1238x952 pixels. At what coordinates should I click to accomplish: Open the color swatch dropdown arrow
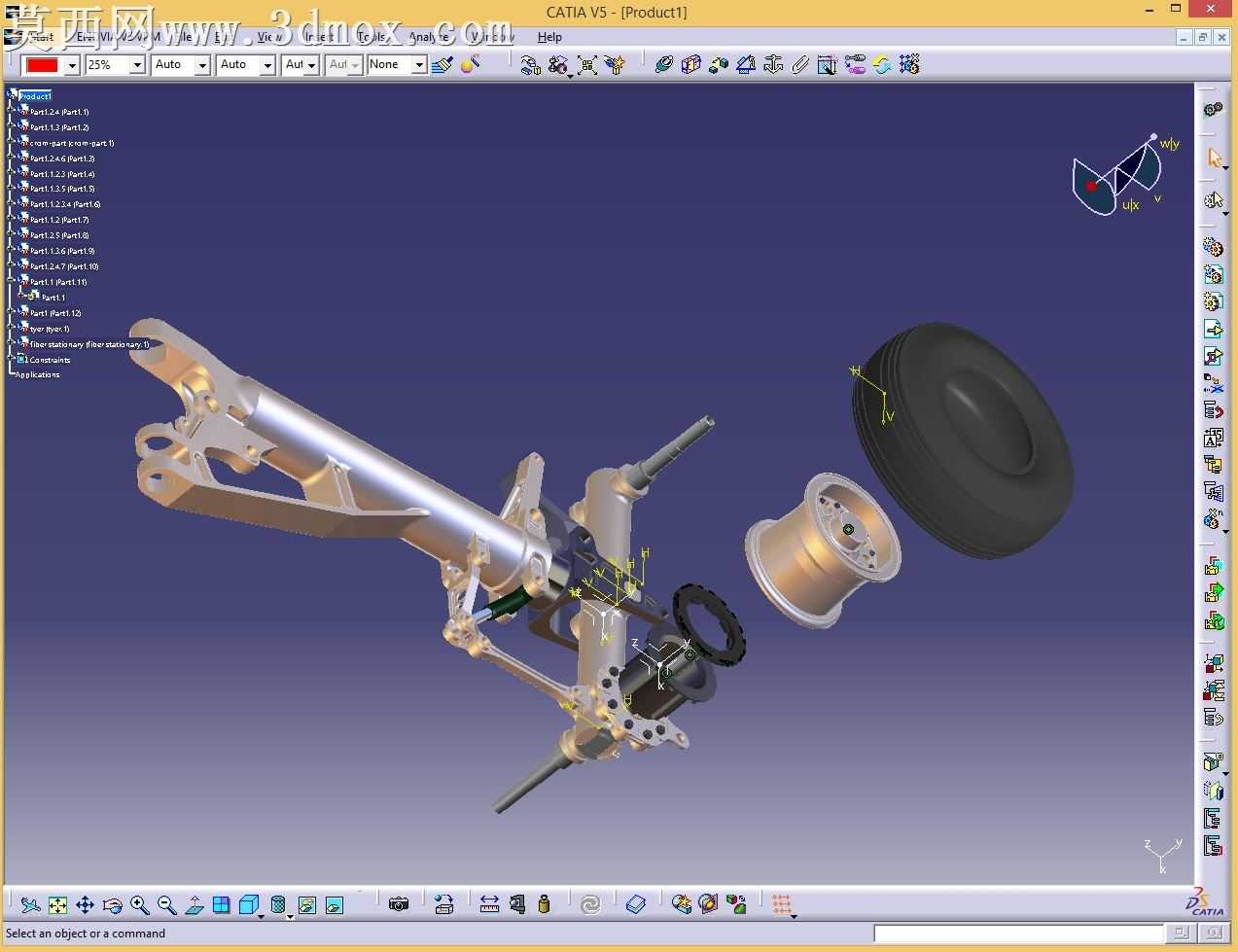pos(72,65)
